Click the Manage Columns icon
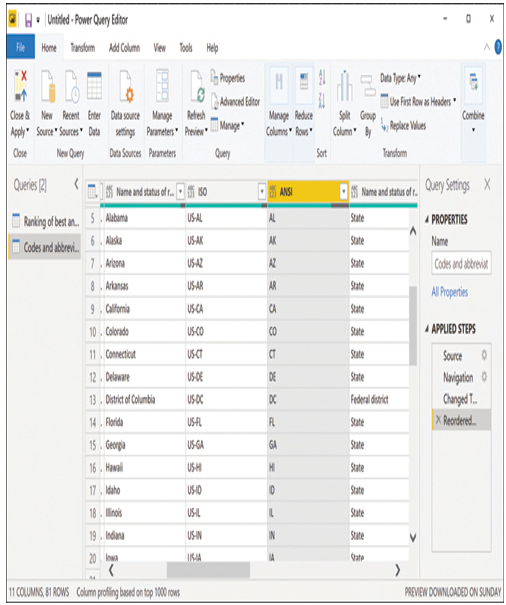This screenshot has height=605, width=506. click(279, 86)
